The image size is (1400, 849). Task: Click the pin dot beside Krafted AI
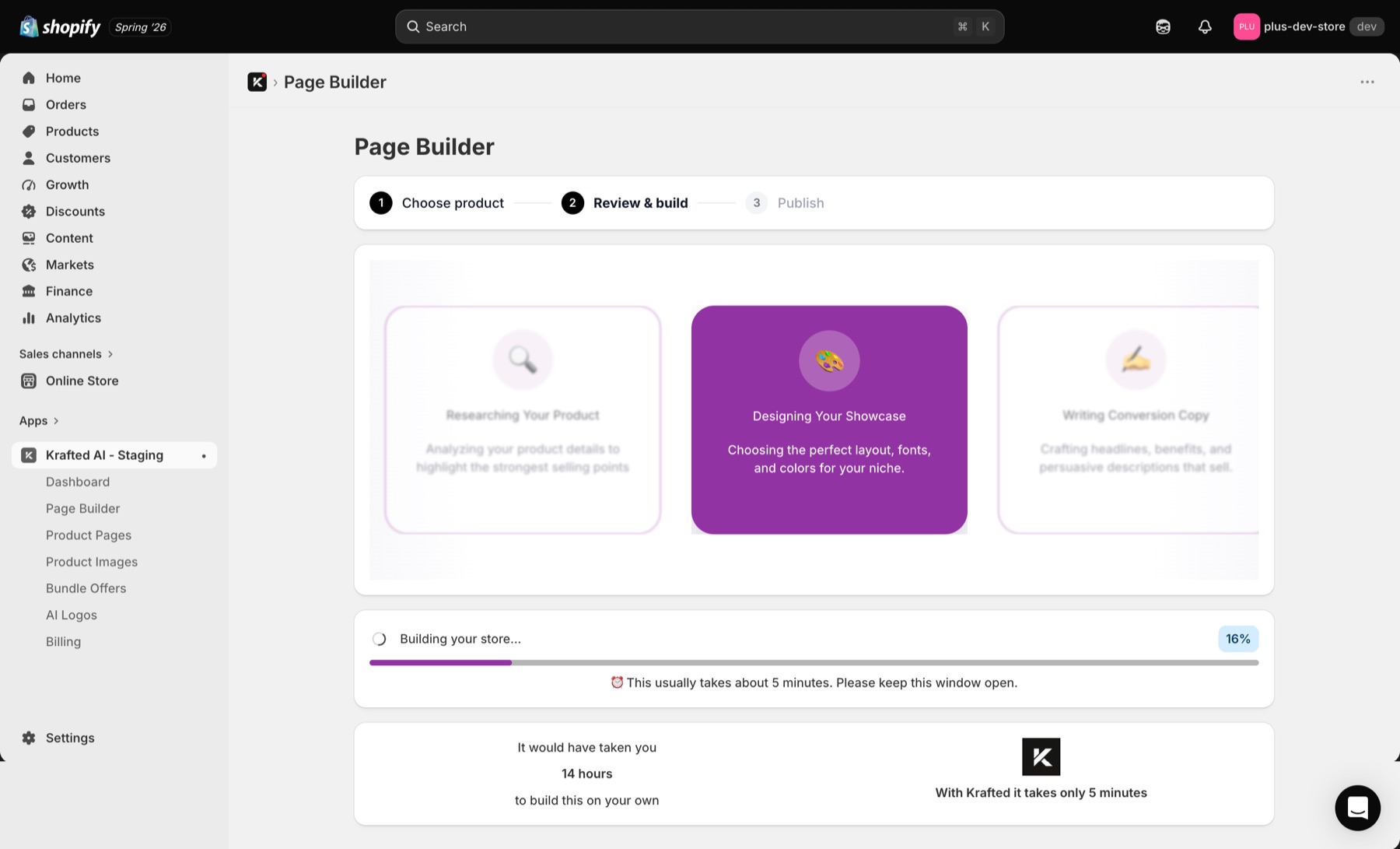point(204,456)
